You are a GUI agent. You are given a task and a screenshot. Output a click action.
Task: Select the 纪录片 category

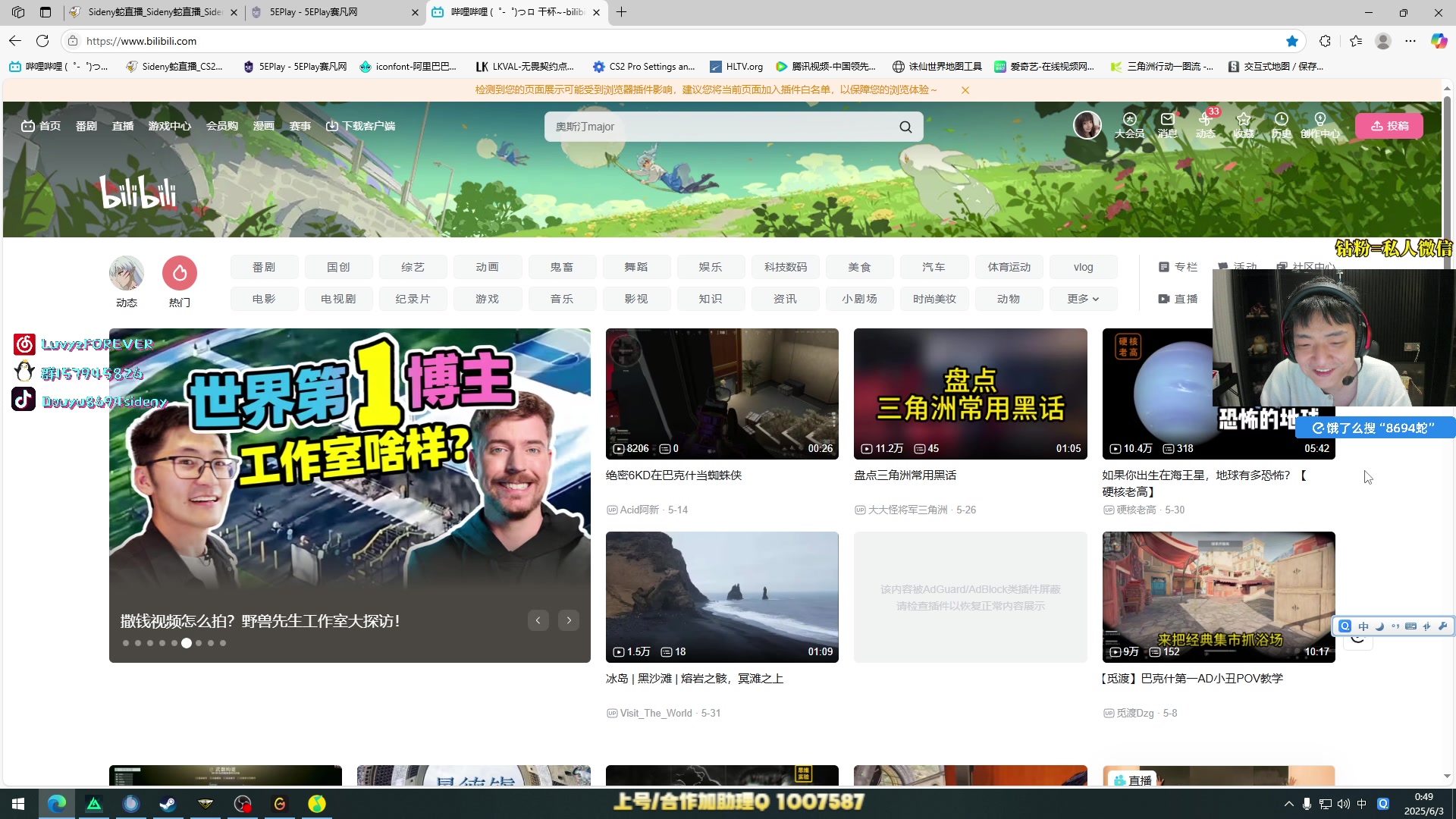(x=413, y=299)
